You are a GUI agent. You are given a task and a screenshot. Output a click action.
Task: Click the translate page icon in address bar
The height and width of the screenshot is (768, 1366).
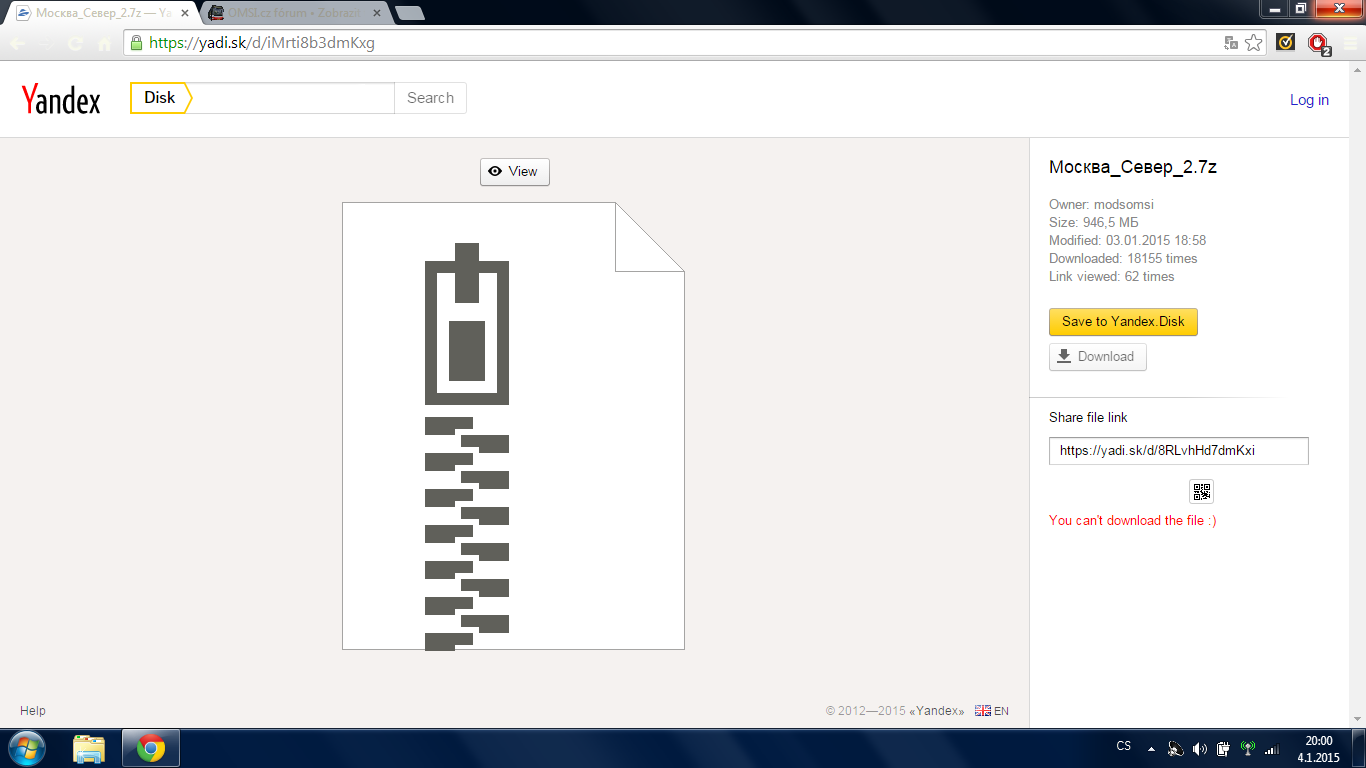(x=1231, y=43)
